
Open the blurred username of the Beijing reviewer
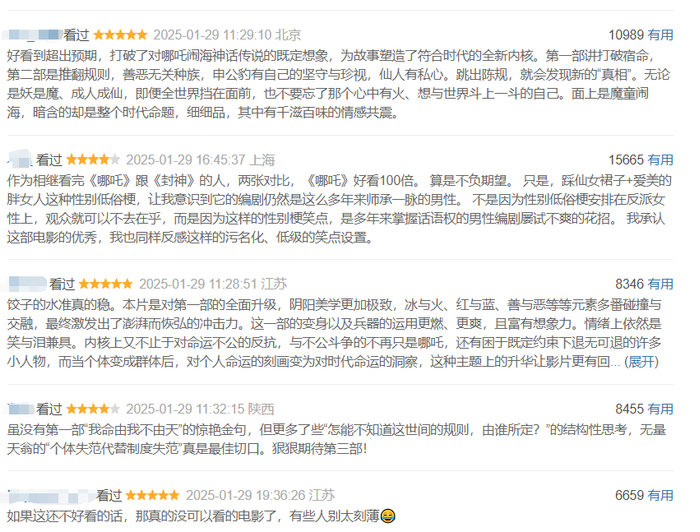tap(33, 35)
